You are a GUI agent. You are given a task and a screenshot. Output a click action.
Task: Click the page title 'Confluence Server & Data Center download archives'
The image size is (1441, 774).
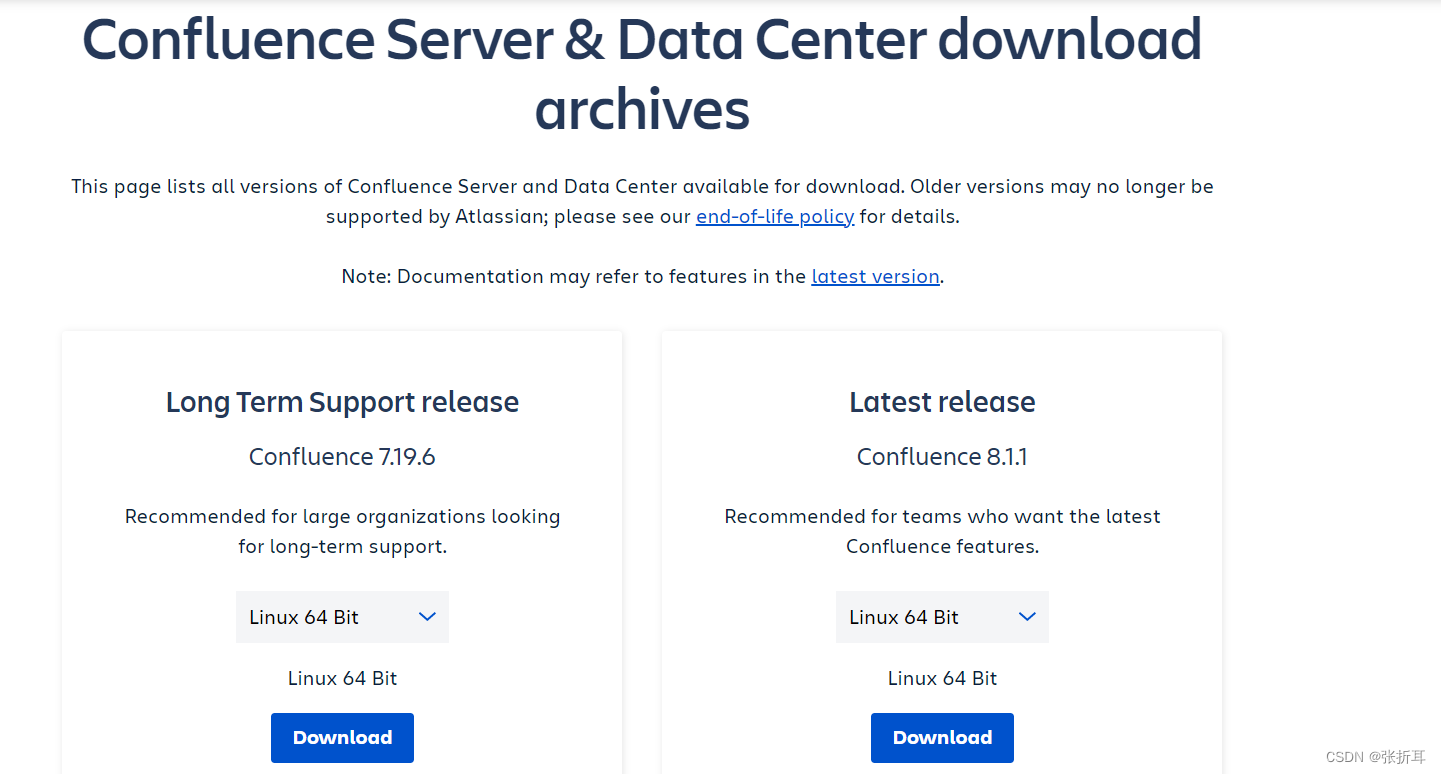(642, 74)
